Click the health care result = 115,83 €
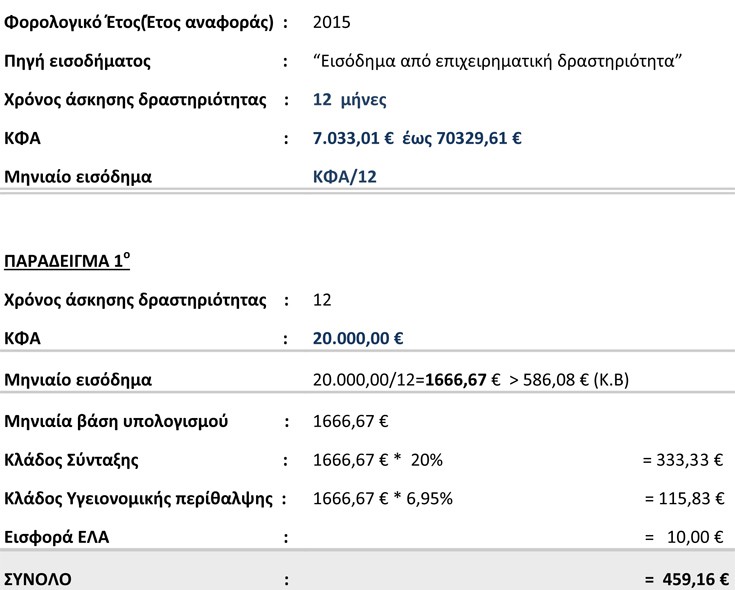The image size is (735, 590). [684, 498]
